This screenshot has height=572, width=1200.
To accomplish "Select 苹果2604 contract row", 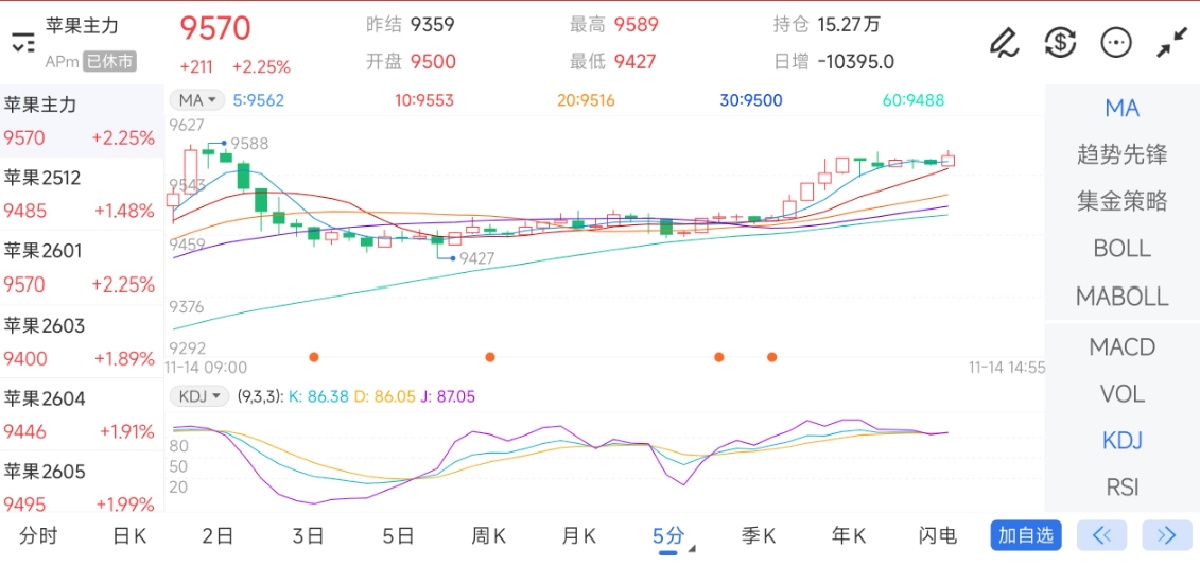I will pos(81,415).
